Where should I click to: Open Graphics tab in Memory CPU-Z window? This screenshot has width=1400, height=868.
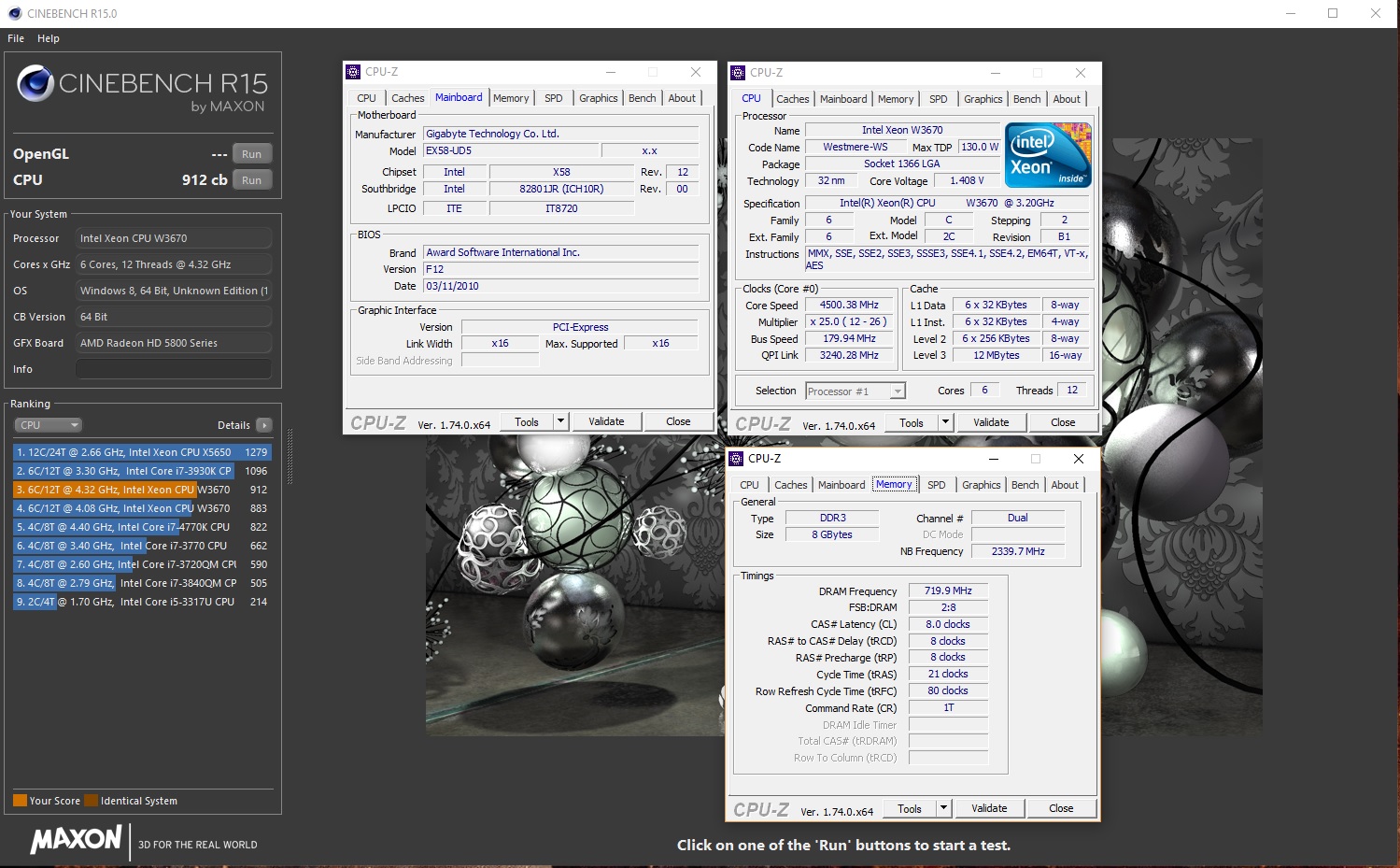982,485
